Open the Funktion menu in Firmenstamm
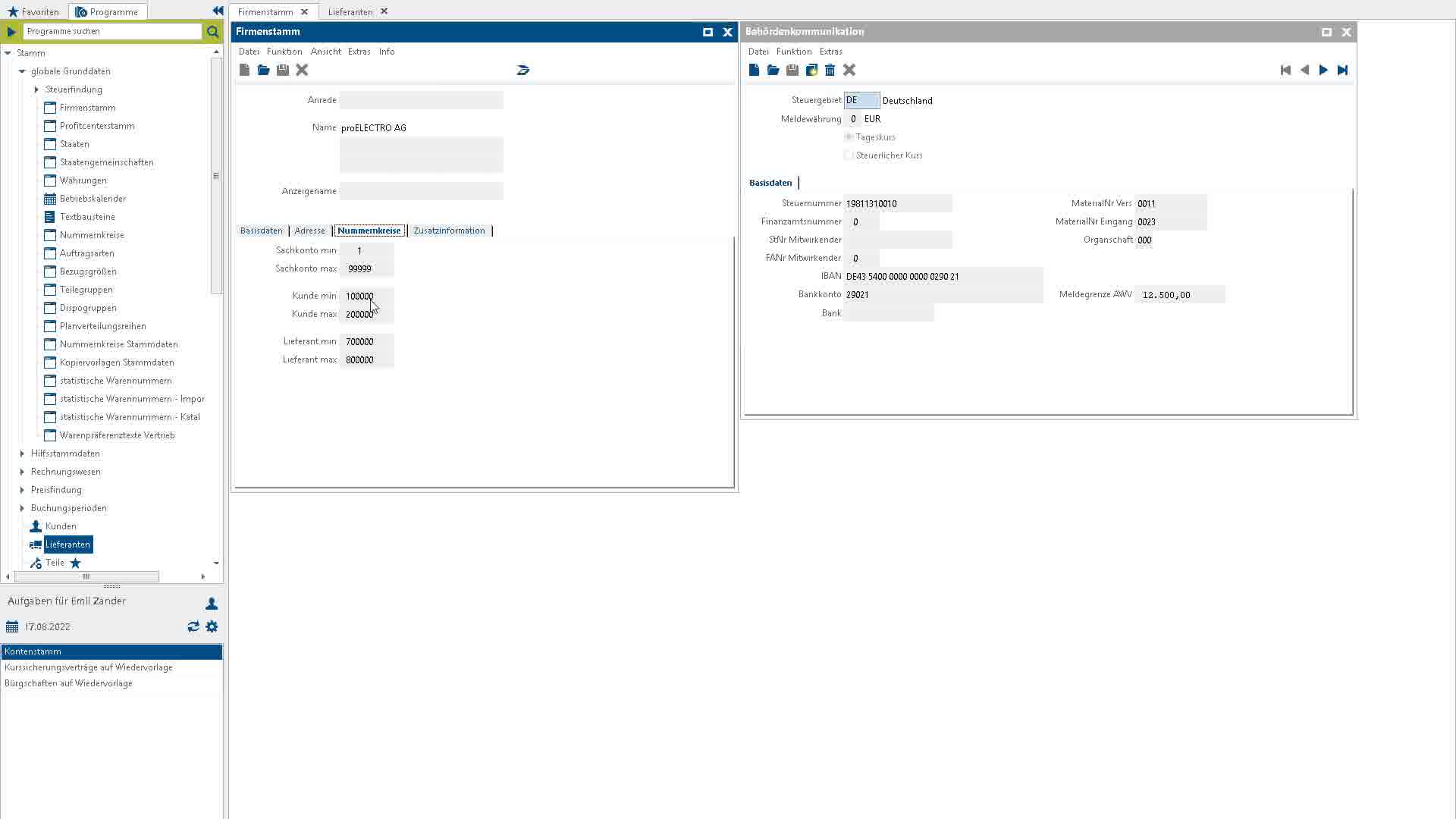Viewport: 1456px width, 819px height. pyautogui.click(x=284, y=52)
